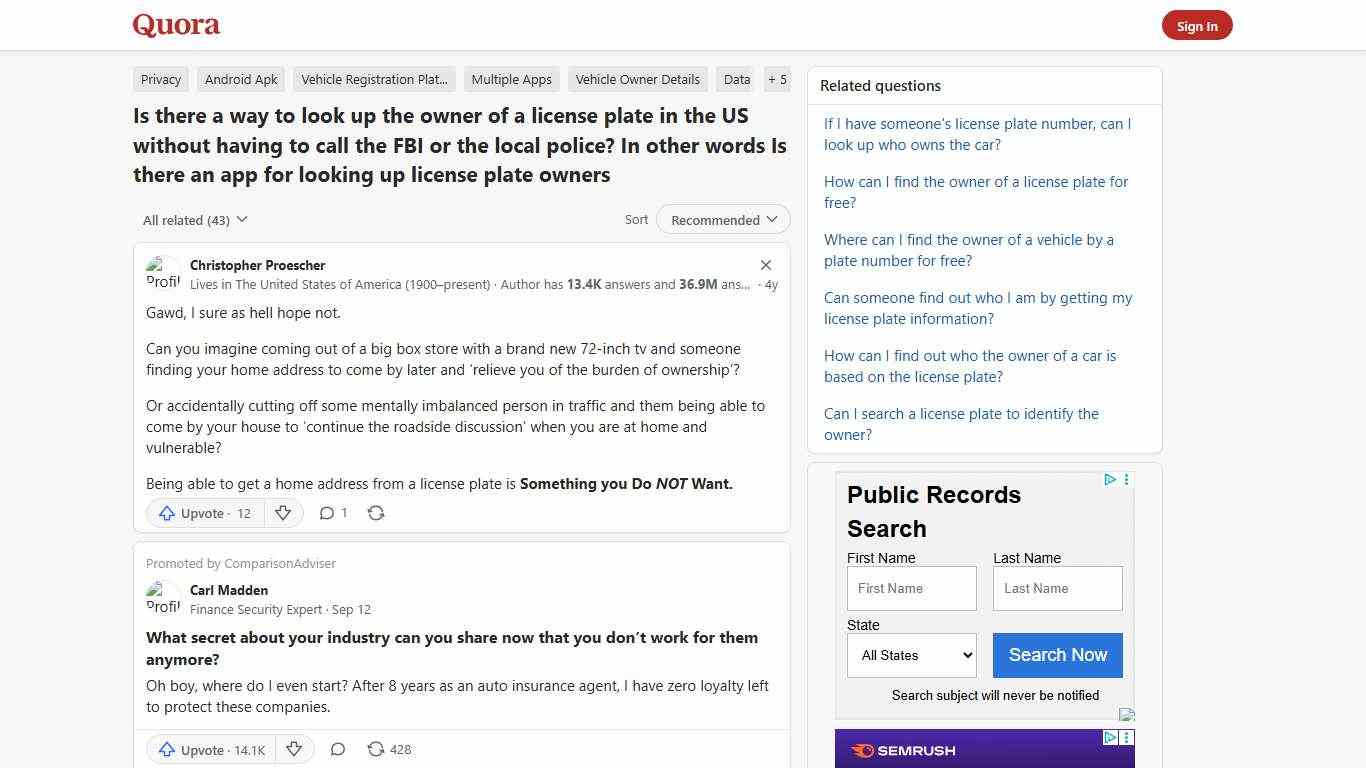Downvote Carl Madden's promoted answer
The height and width of the screenshot is (768, 1366).
294,749
